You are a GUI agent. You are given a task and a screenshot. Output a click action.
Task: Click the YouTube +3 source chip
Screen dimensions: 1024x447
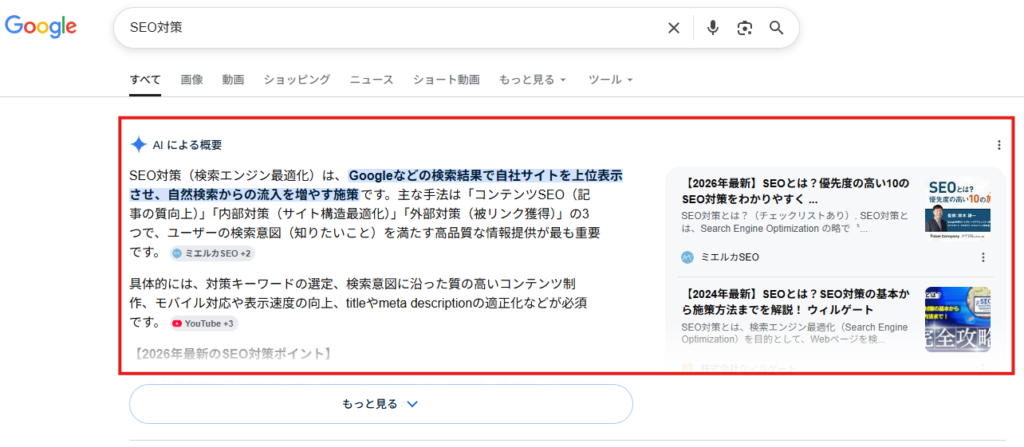point(204,323)
